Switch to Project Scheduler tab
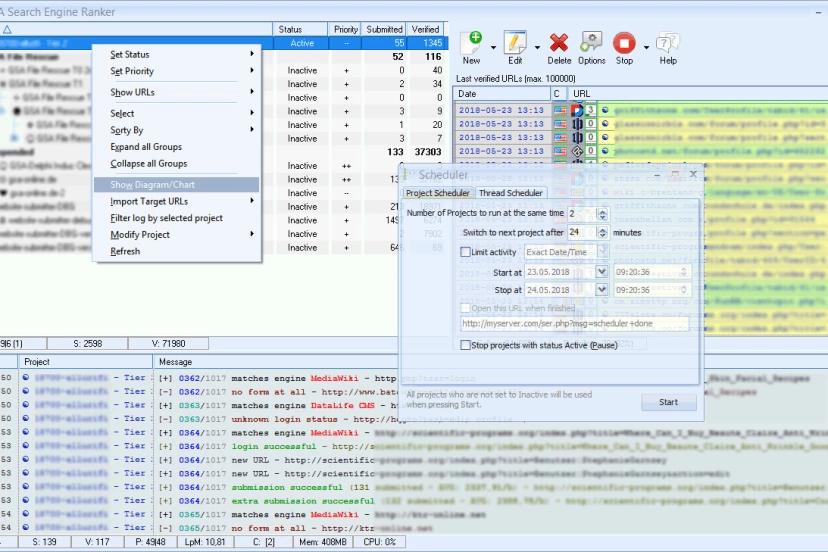 click(x=437, y=193)
